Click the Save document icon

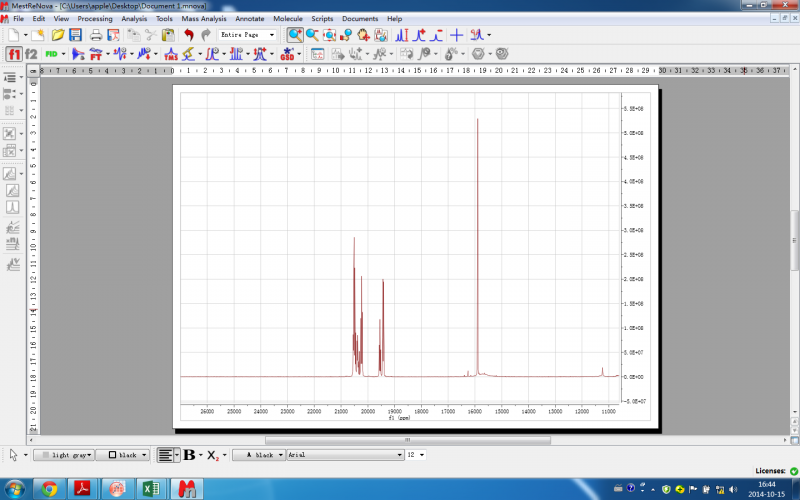[75, 35]
